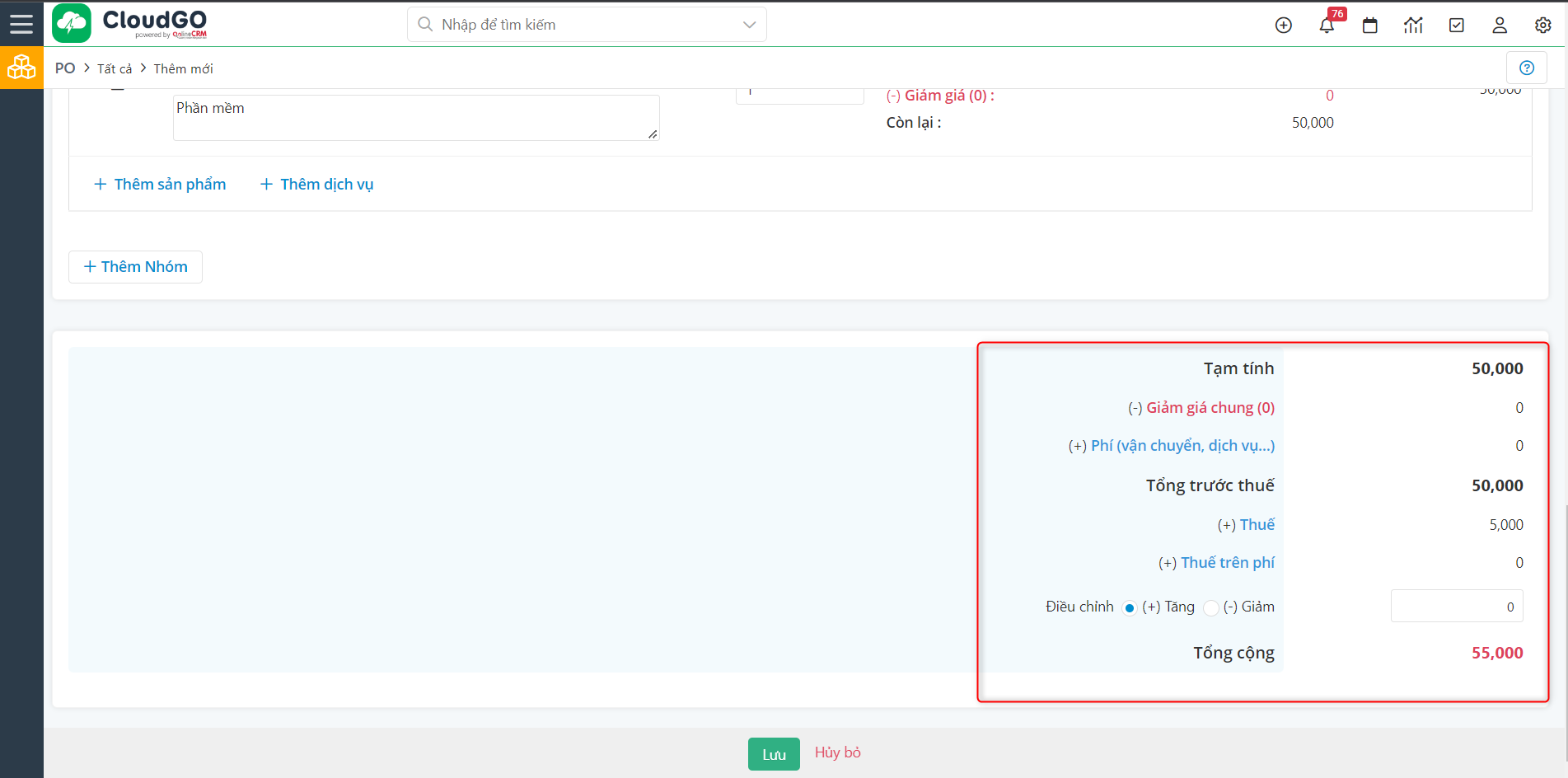Open the tasks checklist icon
This screenshot has width=1568, height=778.
pyautogui.click(x=1457, y=26)
